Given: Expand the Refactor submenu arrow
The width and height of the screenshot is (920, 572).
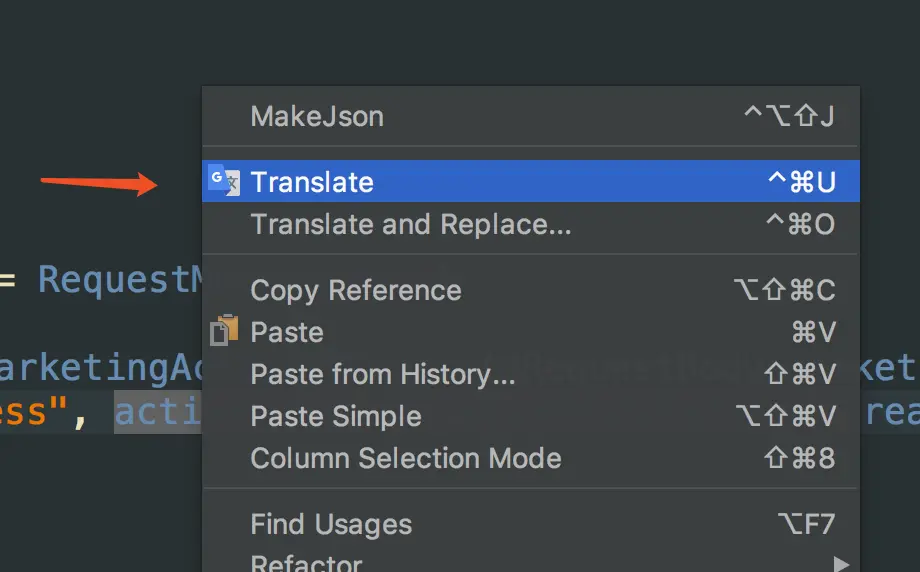Looking at the screenshot, I should click(x=841, y=563).
